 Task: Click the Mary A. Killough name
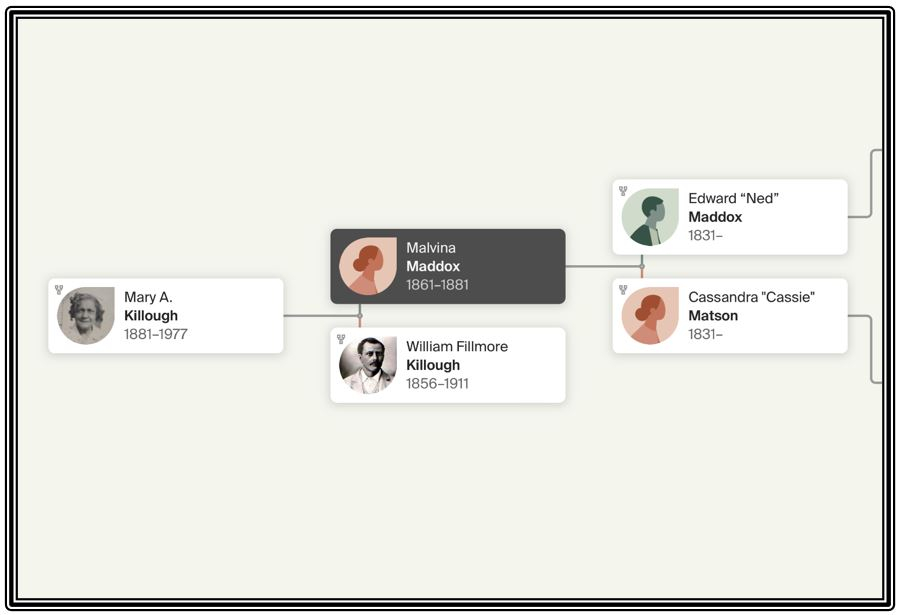click(150, 306)
